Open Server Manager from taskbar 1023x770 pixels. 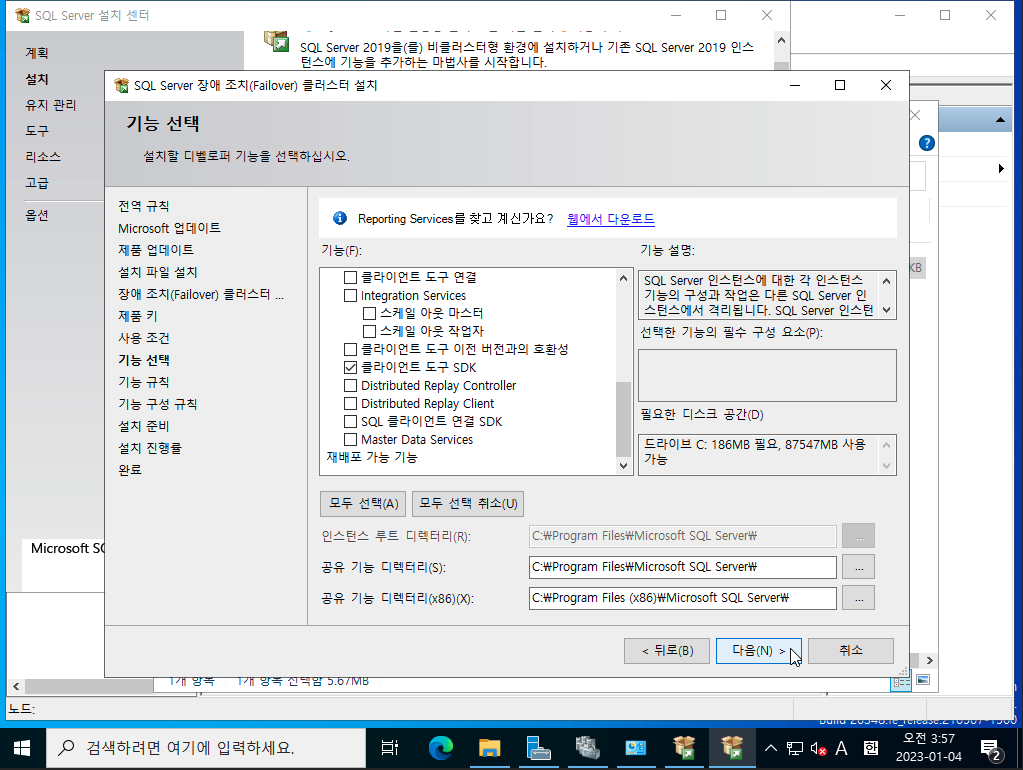click(538, 748)
